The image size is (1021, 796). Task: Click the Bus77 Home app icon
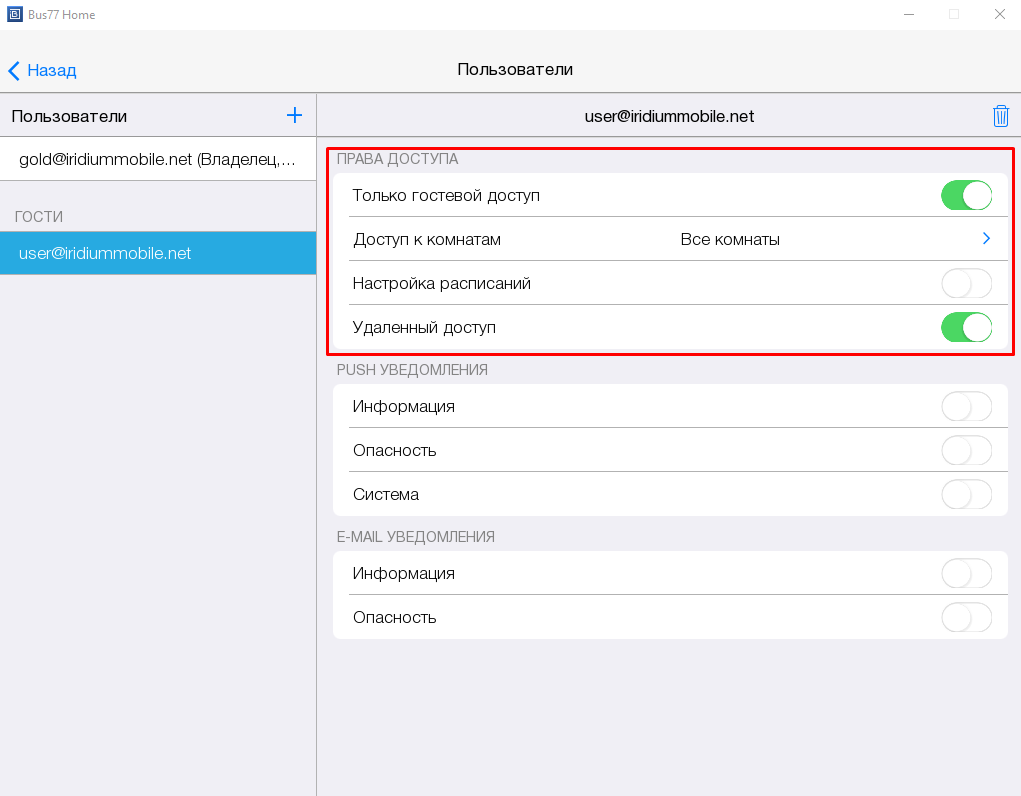(14, 14)
